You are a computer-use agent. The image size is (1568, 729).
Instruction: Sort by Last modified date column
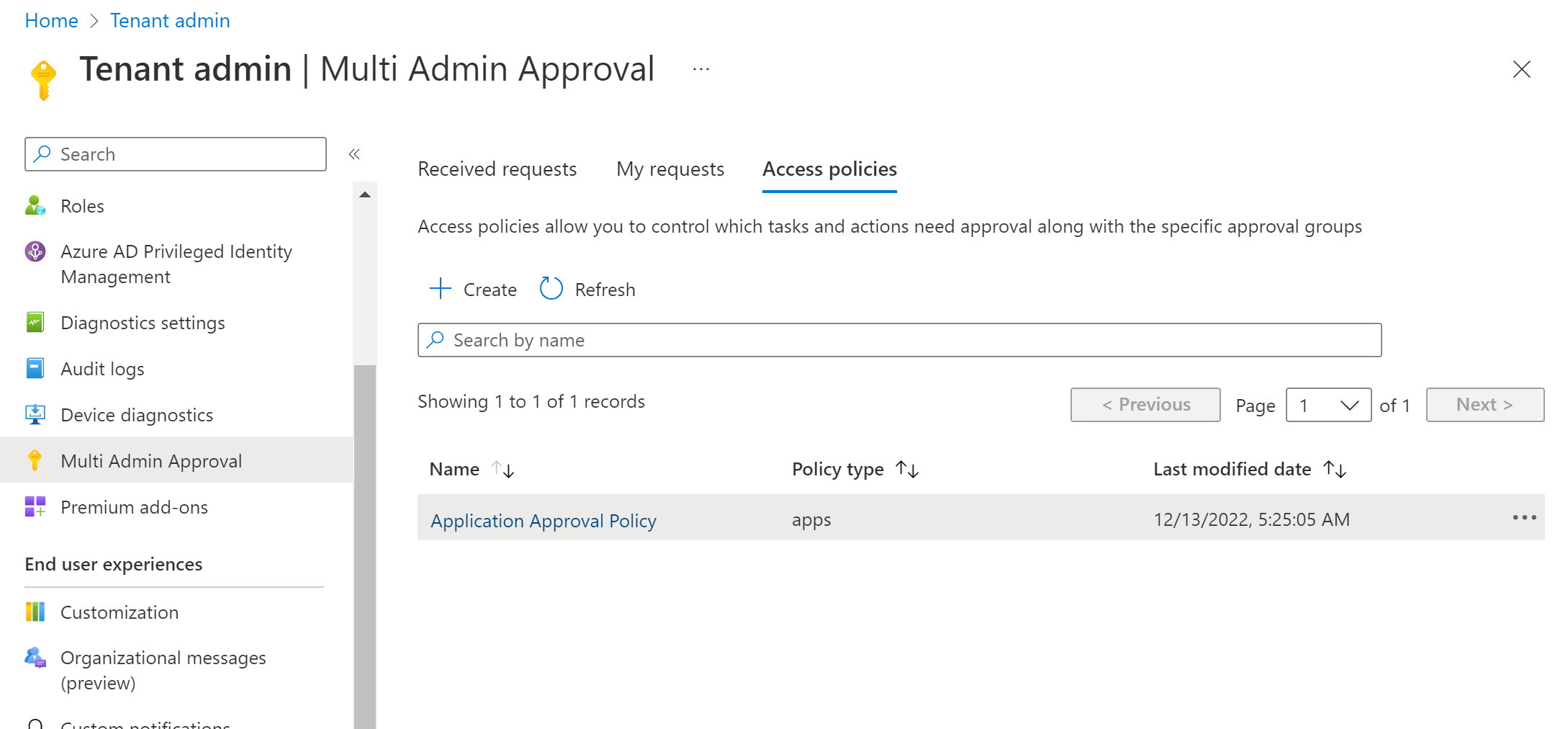click(x=1335, y=470)
